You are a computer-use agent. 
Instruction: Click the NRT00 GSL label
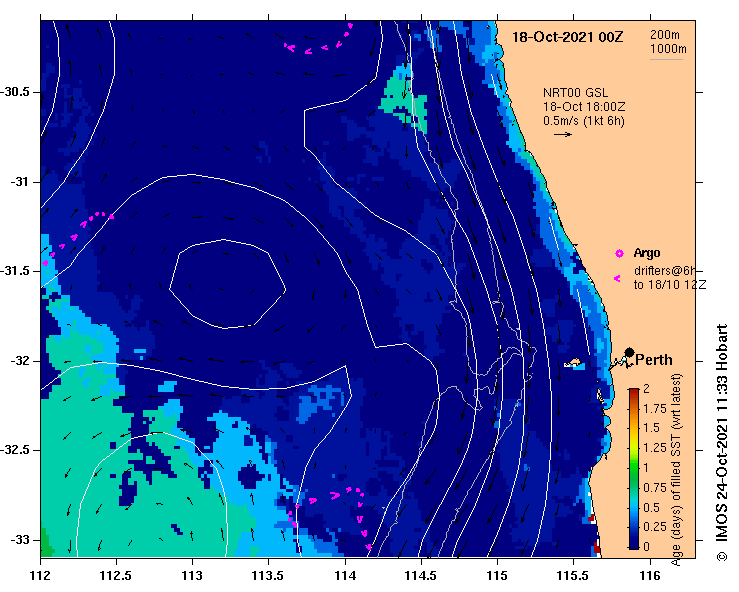pos(575,93)
